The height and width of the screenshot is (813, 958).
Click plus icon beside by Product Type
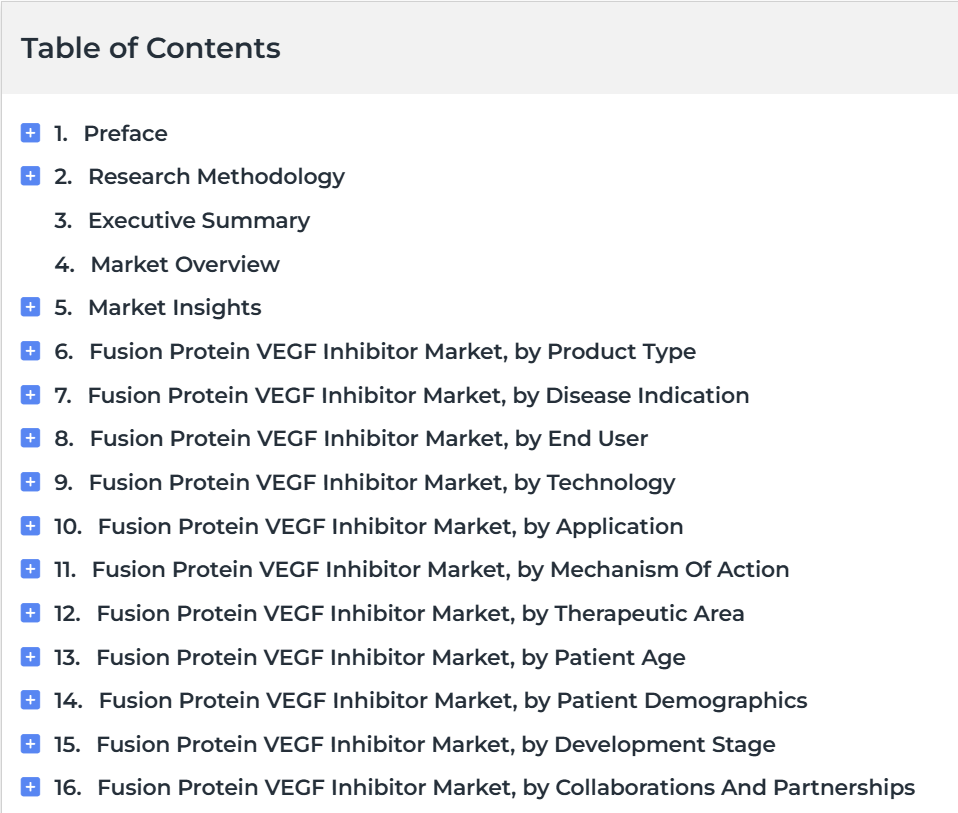coord(31,351)
